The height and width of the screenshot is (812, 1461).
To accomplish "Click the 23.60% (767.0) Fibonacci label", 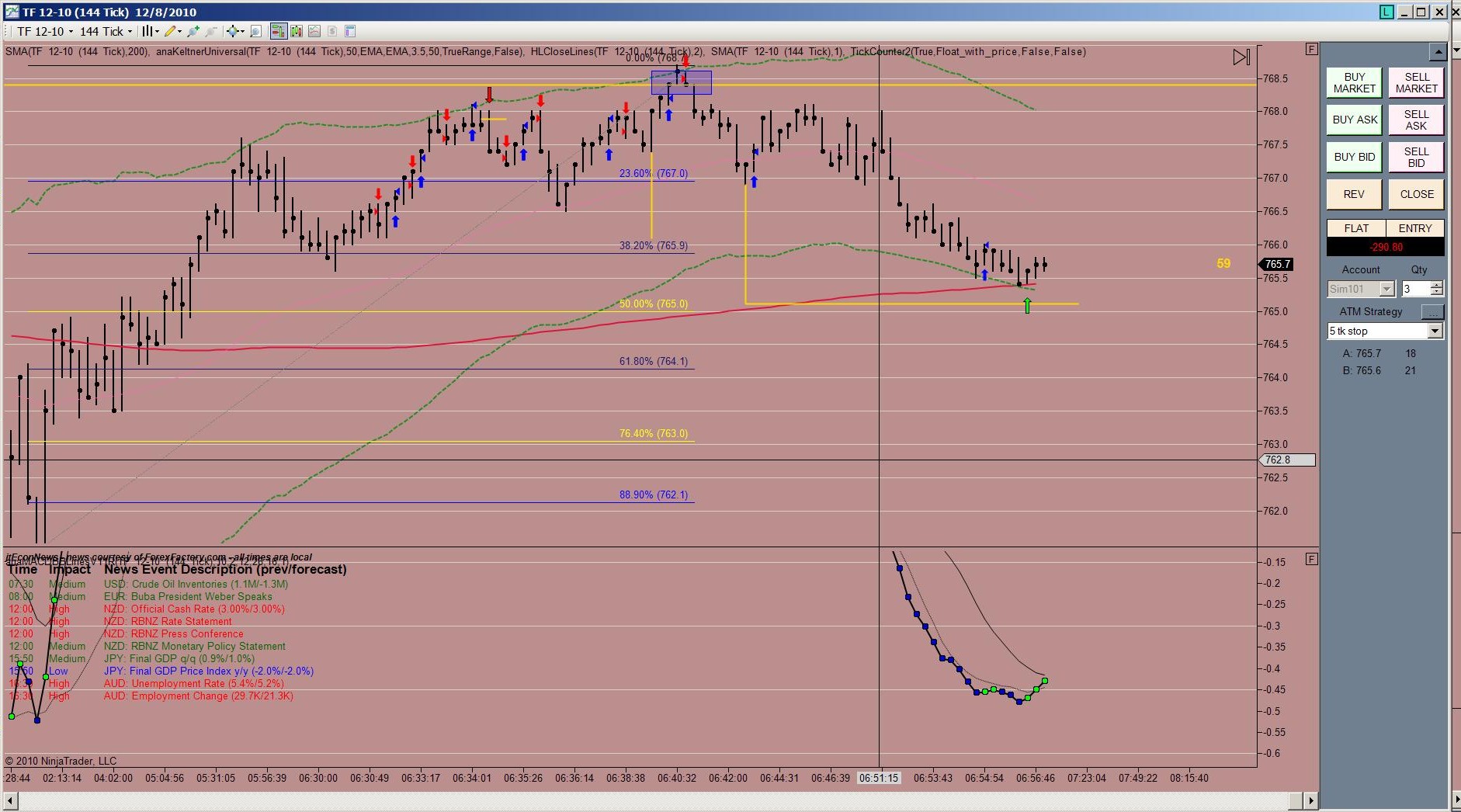I will coord(653,173).
